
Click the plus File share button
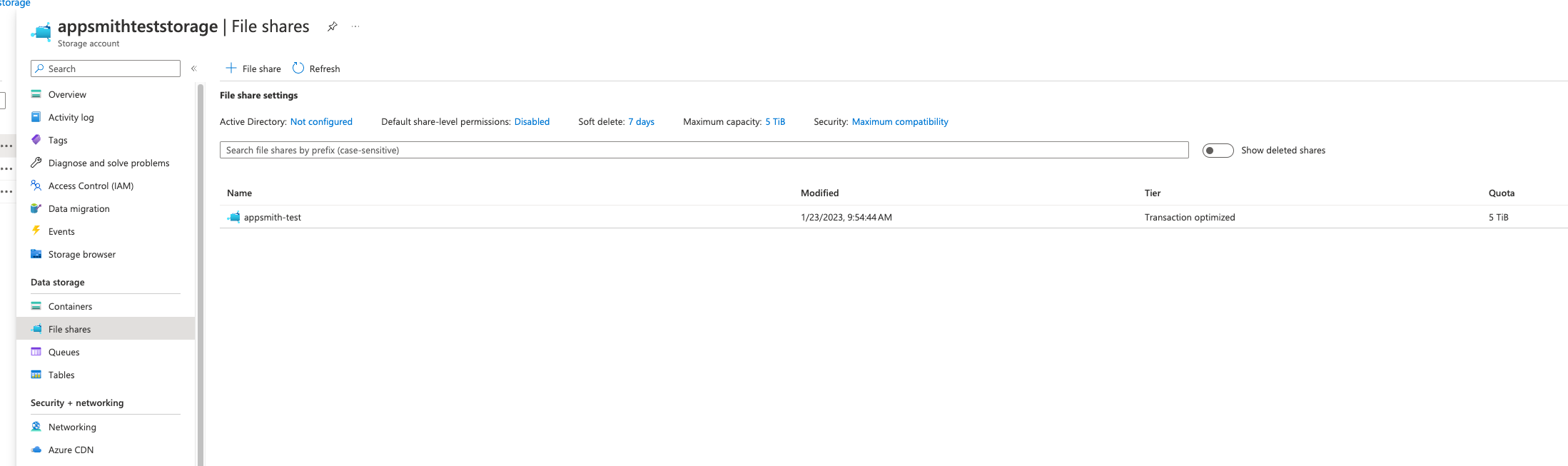tap(253, 69)
